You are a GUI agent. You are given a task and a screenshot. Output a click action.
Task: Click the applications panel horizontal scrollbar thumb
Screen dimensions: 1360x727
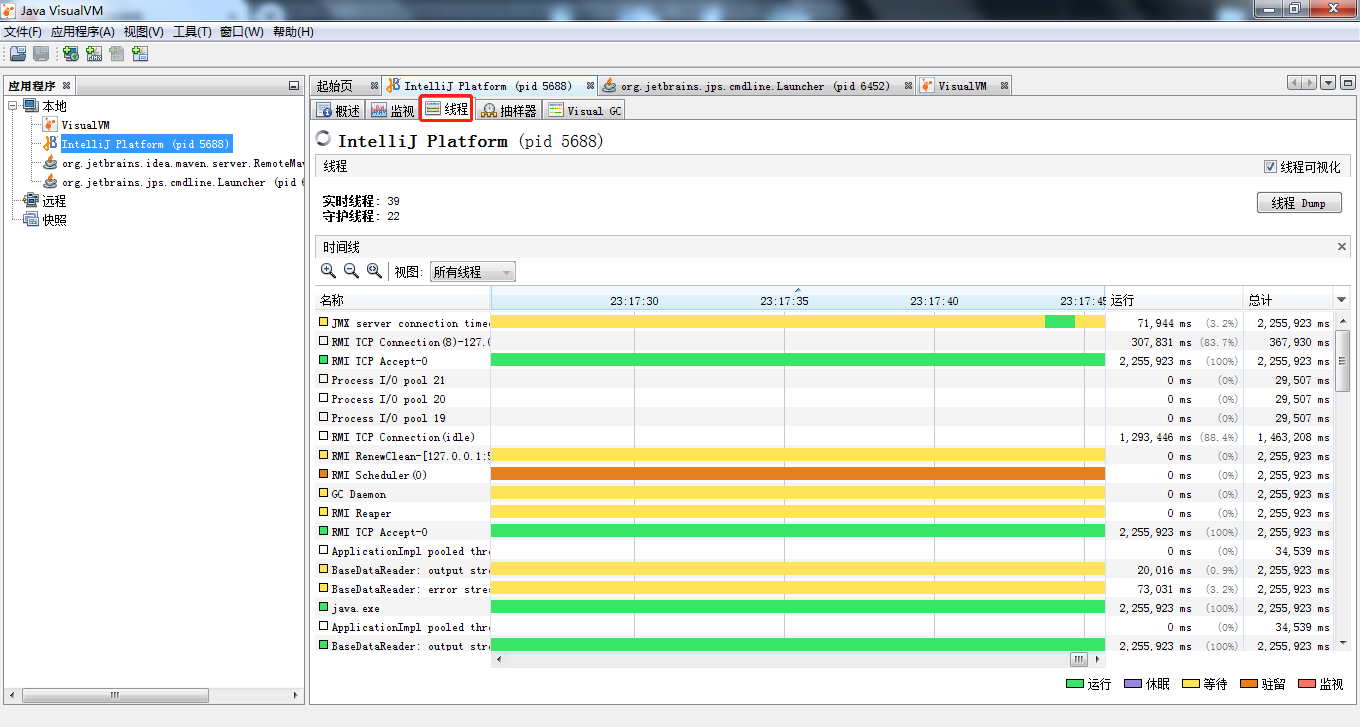[x=115, y=695]
